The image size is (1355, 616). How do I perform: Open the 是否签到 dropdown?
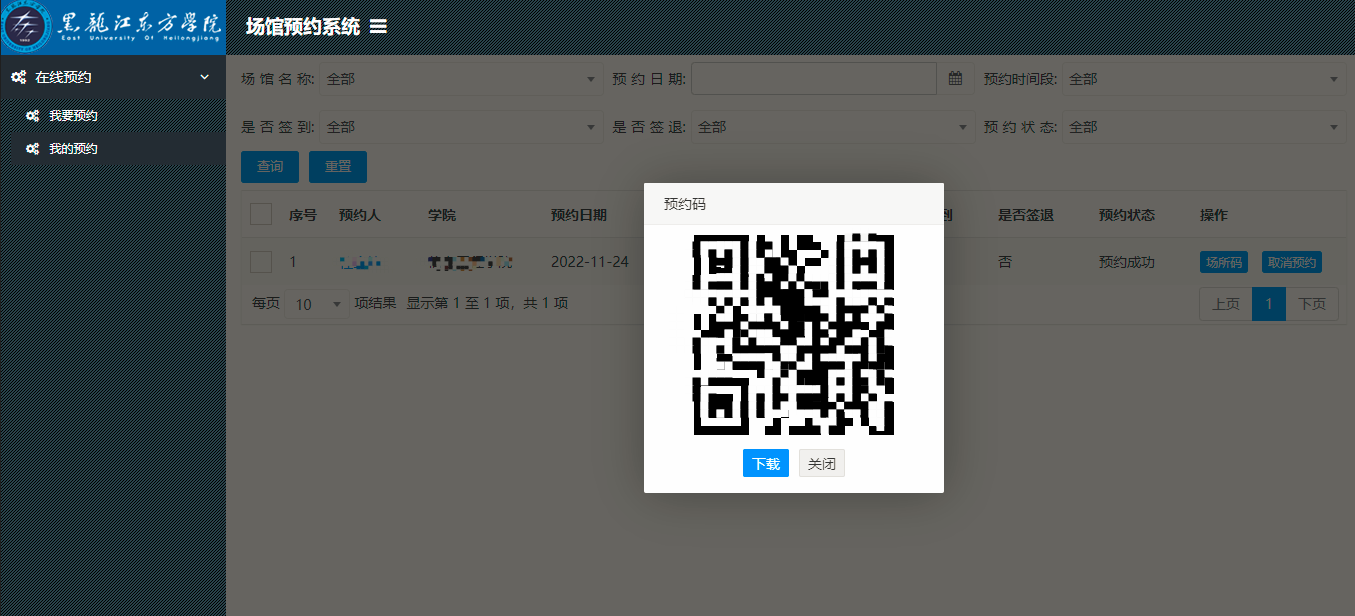click(x=461, y=127)
